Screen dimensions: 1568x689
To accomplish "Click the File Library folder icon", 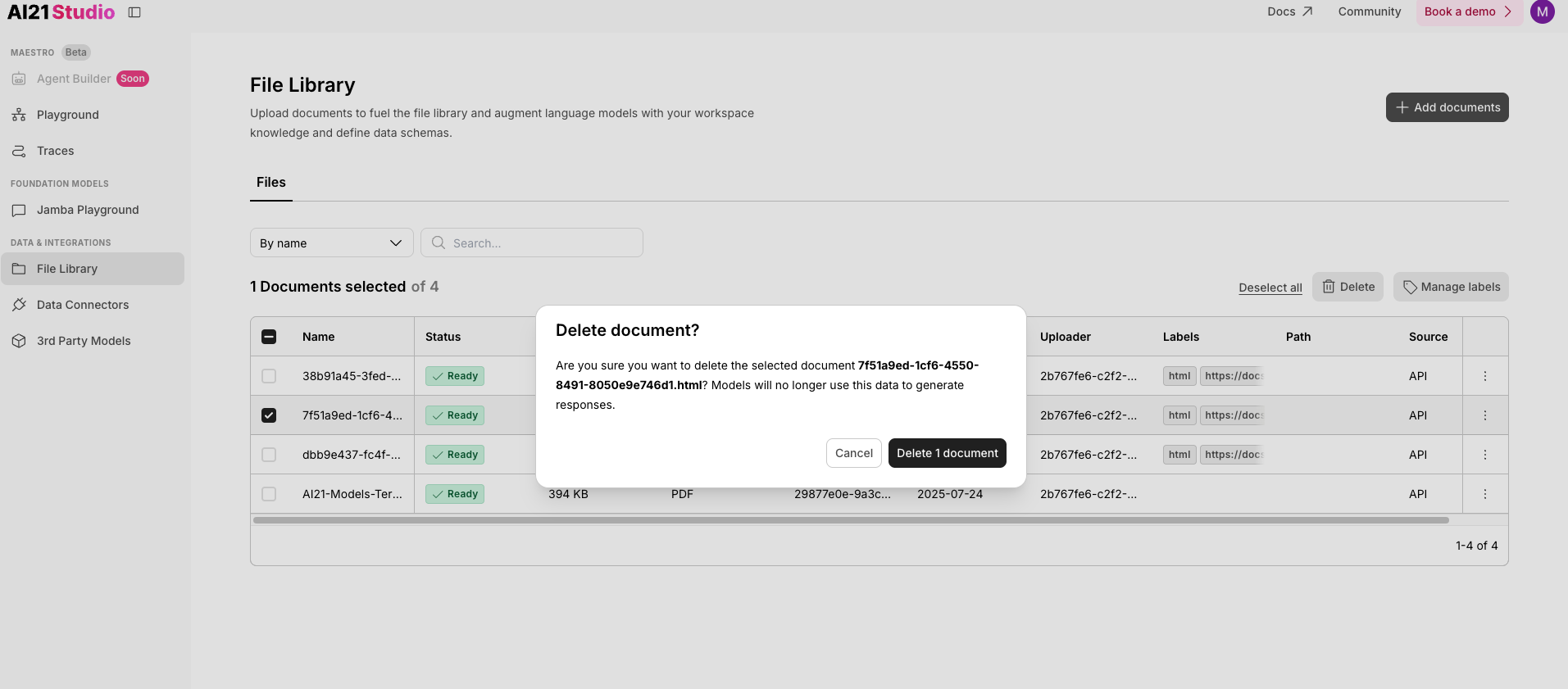I will [x=19, y=269].
